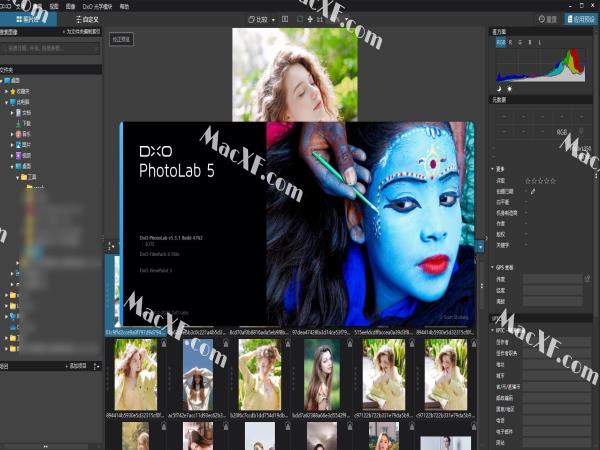
Task: Click filmstrip filter icon at left edge
Action: (111, 246)
